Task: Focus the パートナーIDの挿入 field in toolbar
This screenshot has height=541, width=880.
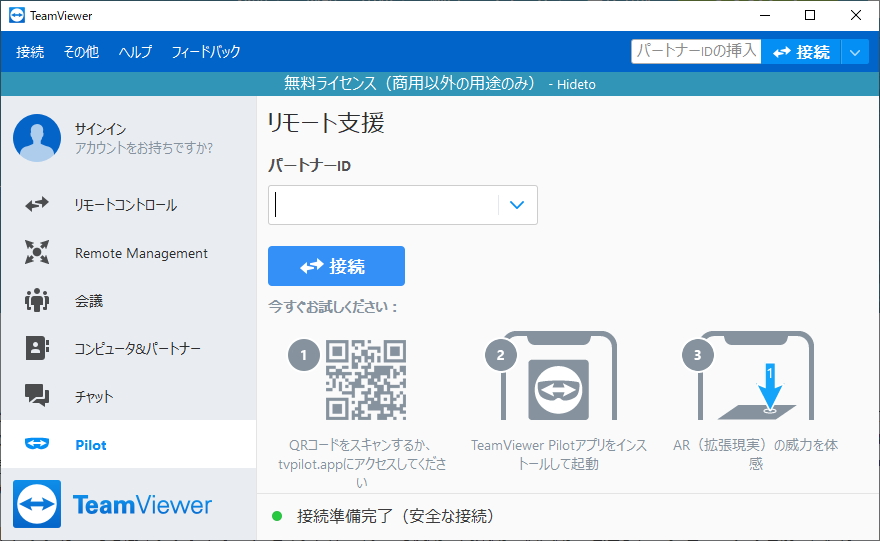Action: coord(696,52)
